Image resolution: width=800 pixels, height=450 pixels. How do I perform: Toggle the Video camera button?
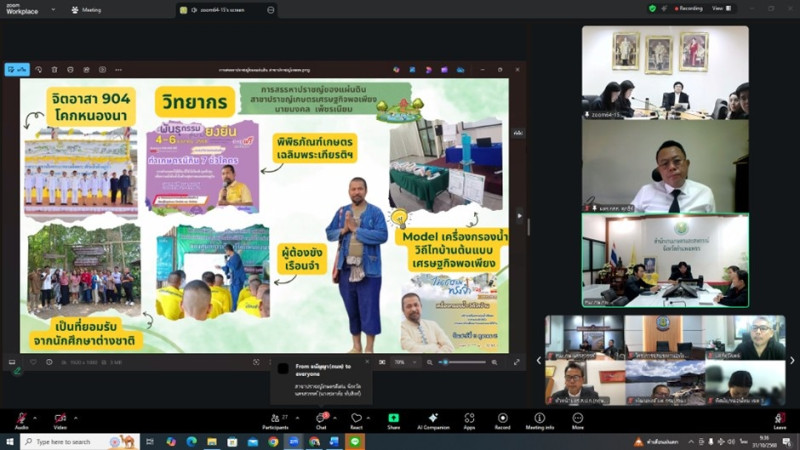tap(59, 419)
